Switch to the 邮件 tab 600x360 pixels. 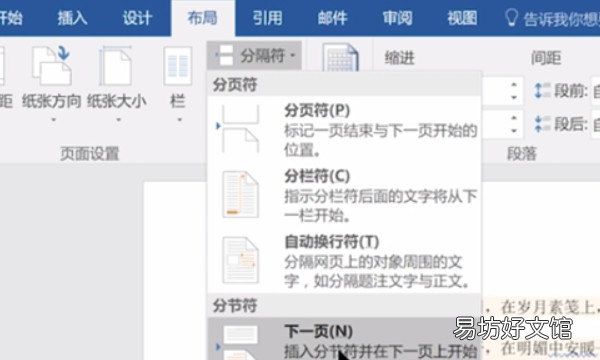333,18
